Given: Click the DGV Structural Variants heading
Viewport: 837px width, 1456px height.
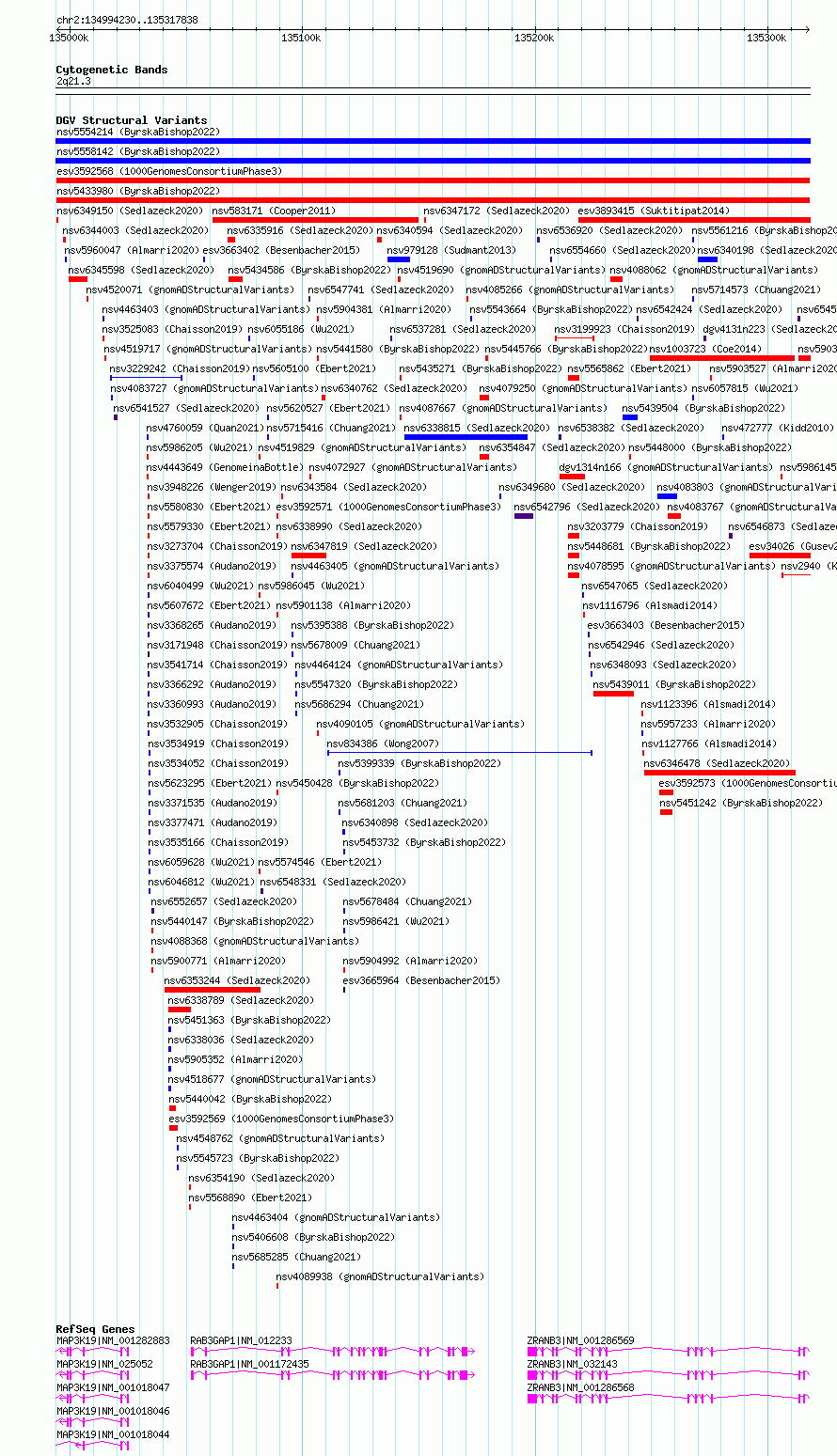Looking at the screenshot, I should 131,120.
